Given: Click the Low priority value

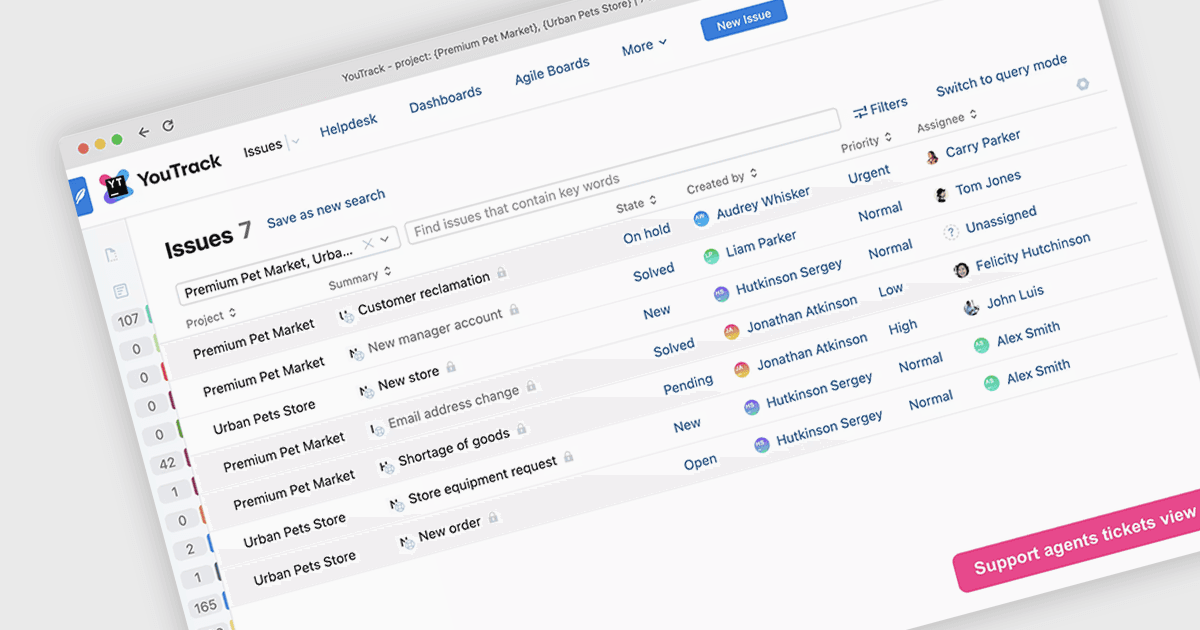Looking at the screenshot, I should (x=890, y=290).
